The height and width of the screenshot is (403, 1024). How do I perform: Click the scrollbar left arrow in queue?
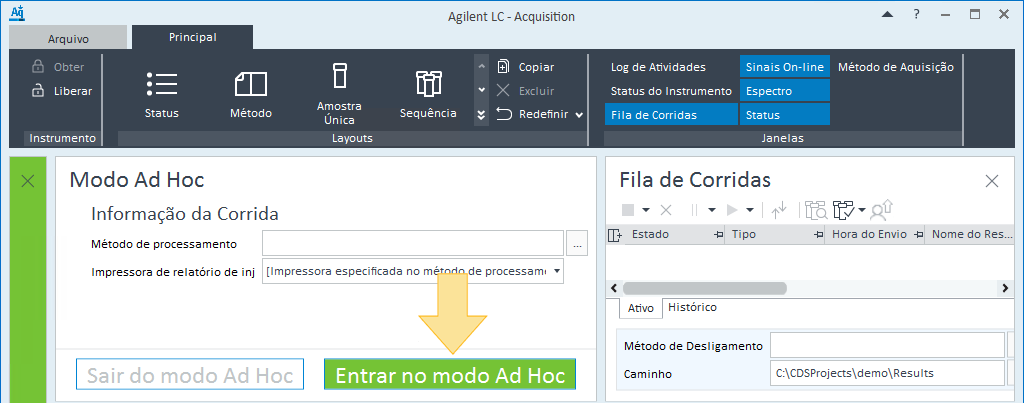(613, 288)
